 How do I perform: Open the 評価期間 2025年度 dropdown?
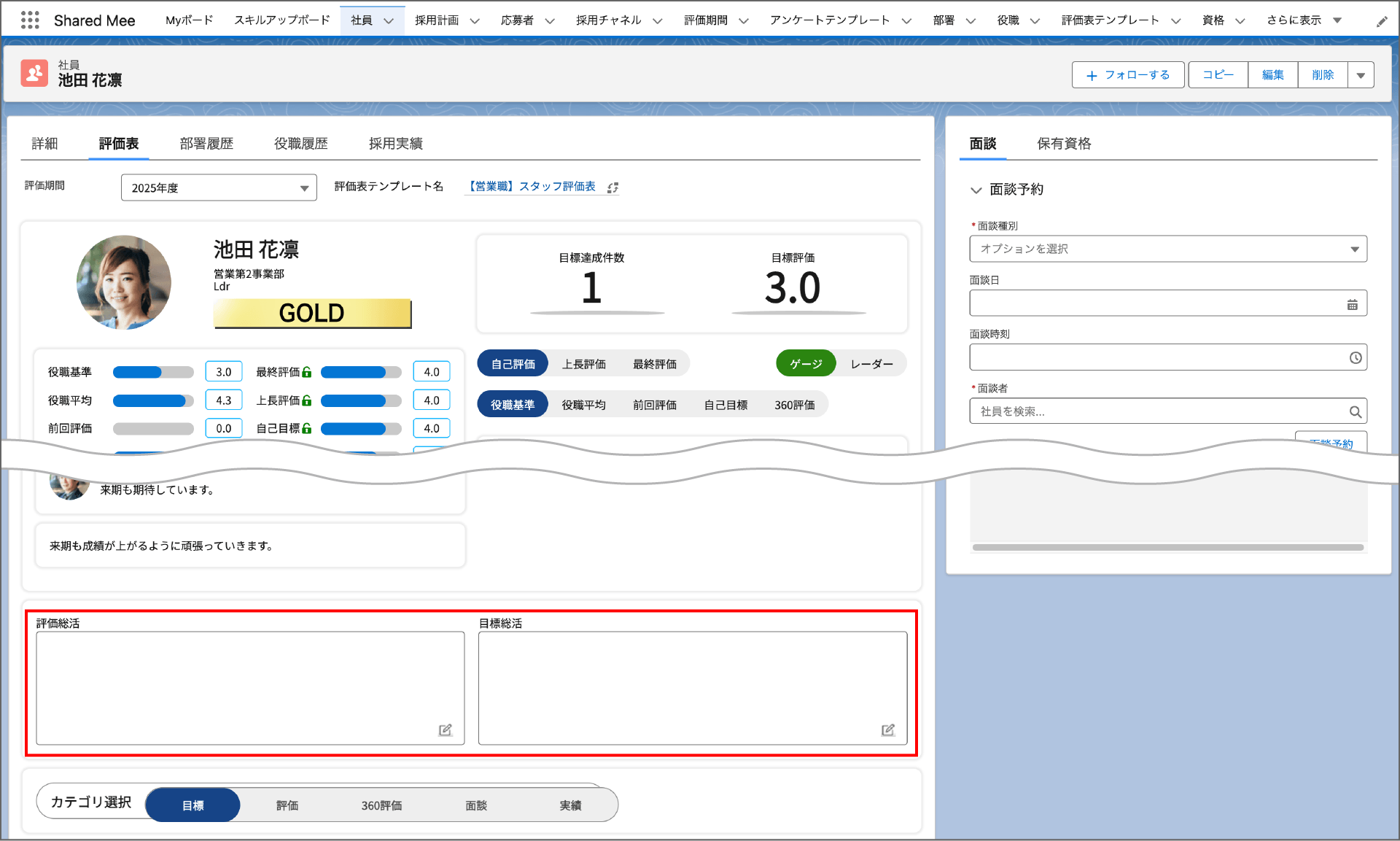(219, 188)
